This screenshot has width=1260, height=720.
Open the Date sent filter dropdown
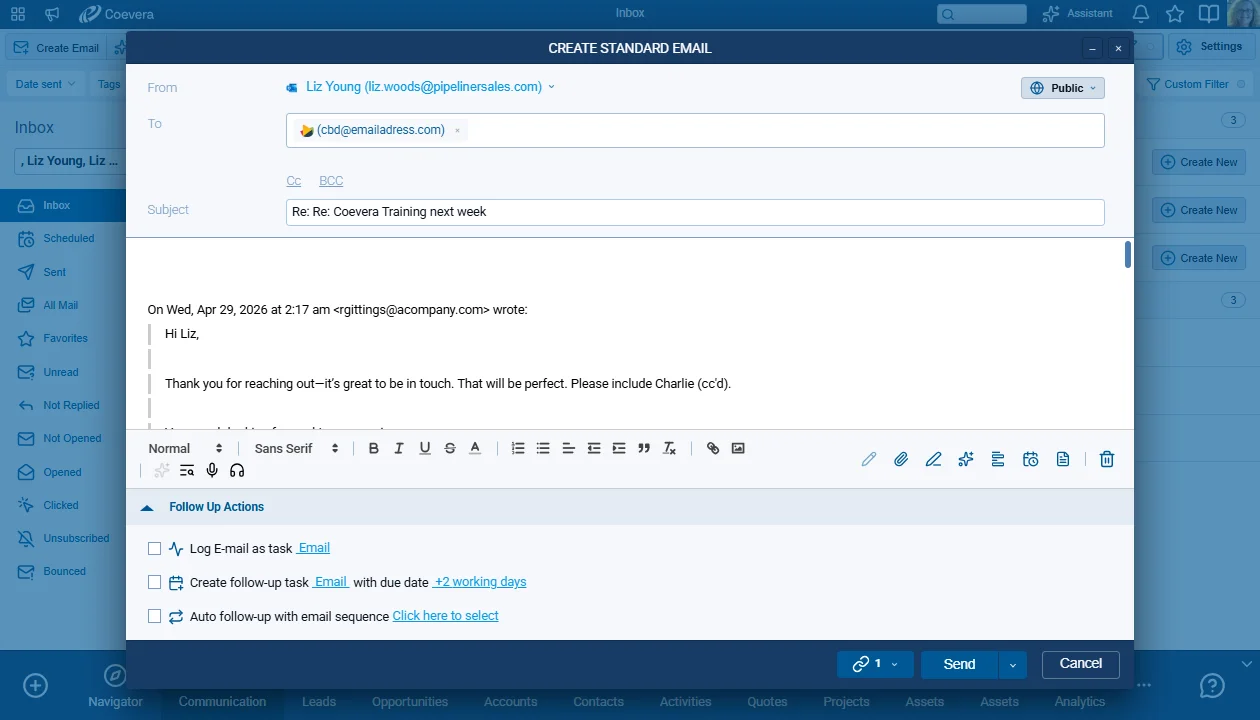coord(46,84)
